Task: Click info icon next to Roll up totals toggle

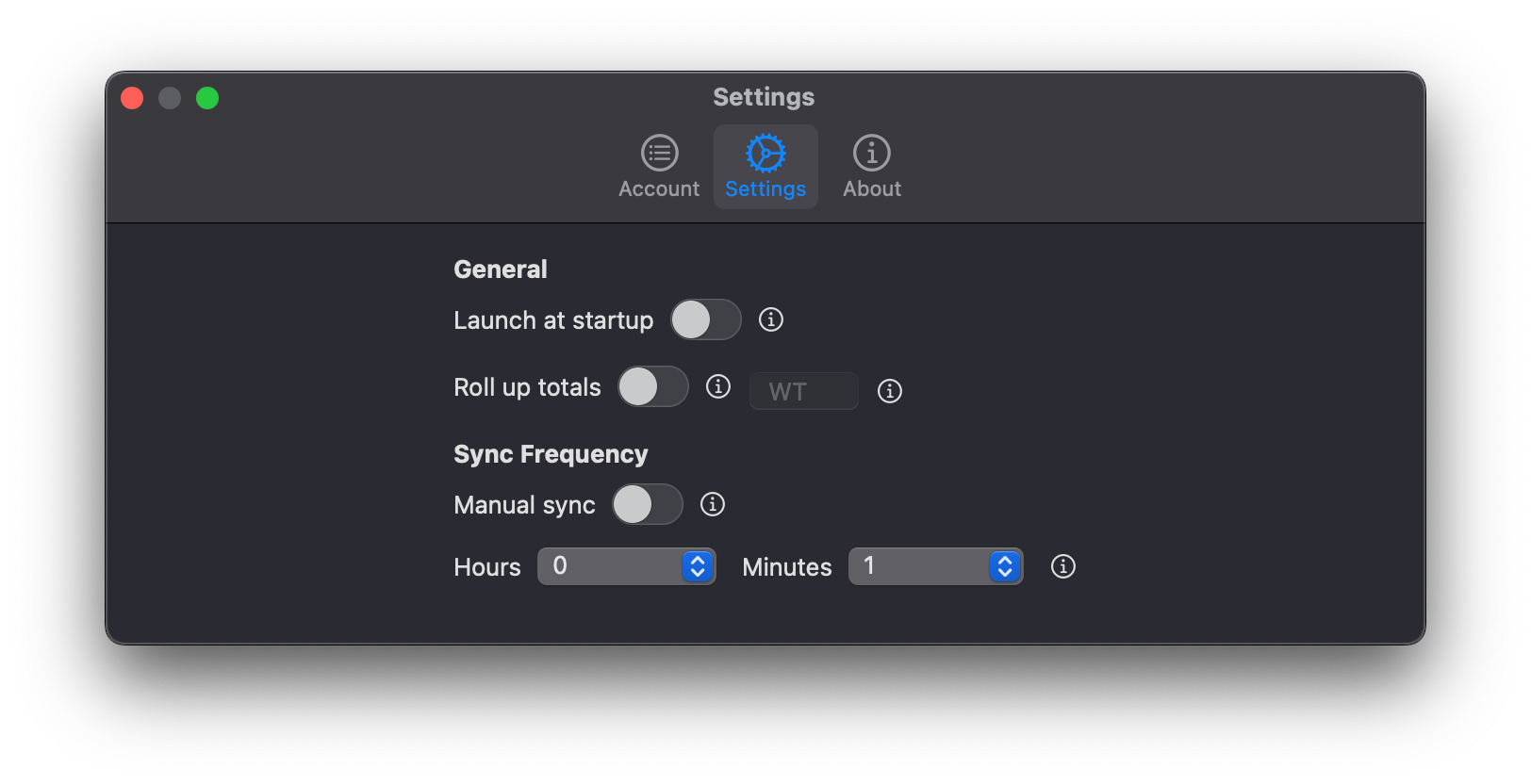Action: click(x=718, y=386)
